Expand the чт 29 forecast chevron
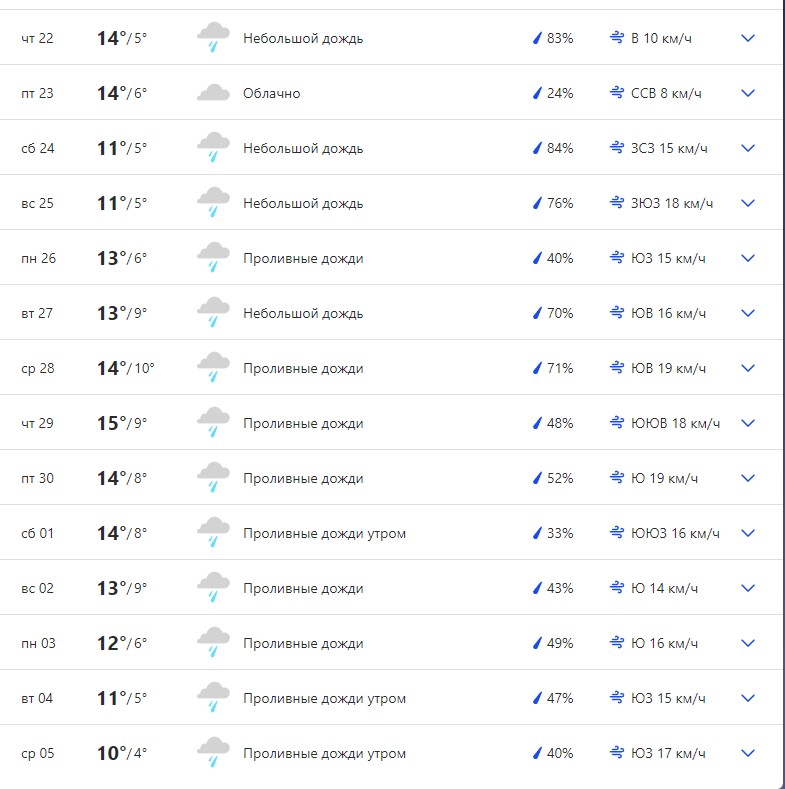785x789 pixels. (x=748, y=423)
